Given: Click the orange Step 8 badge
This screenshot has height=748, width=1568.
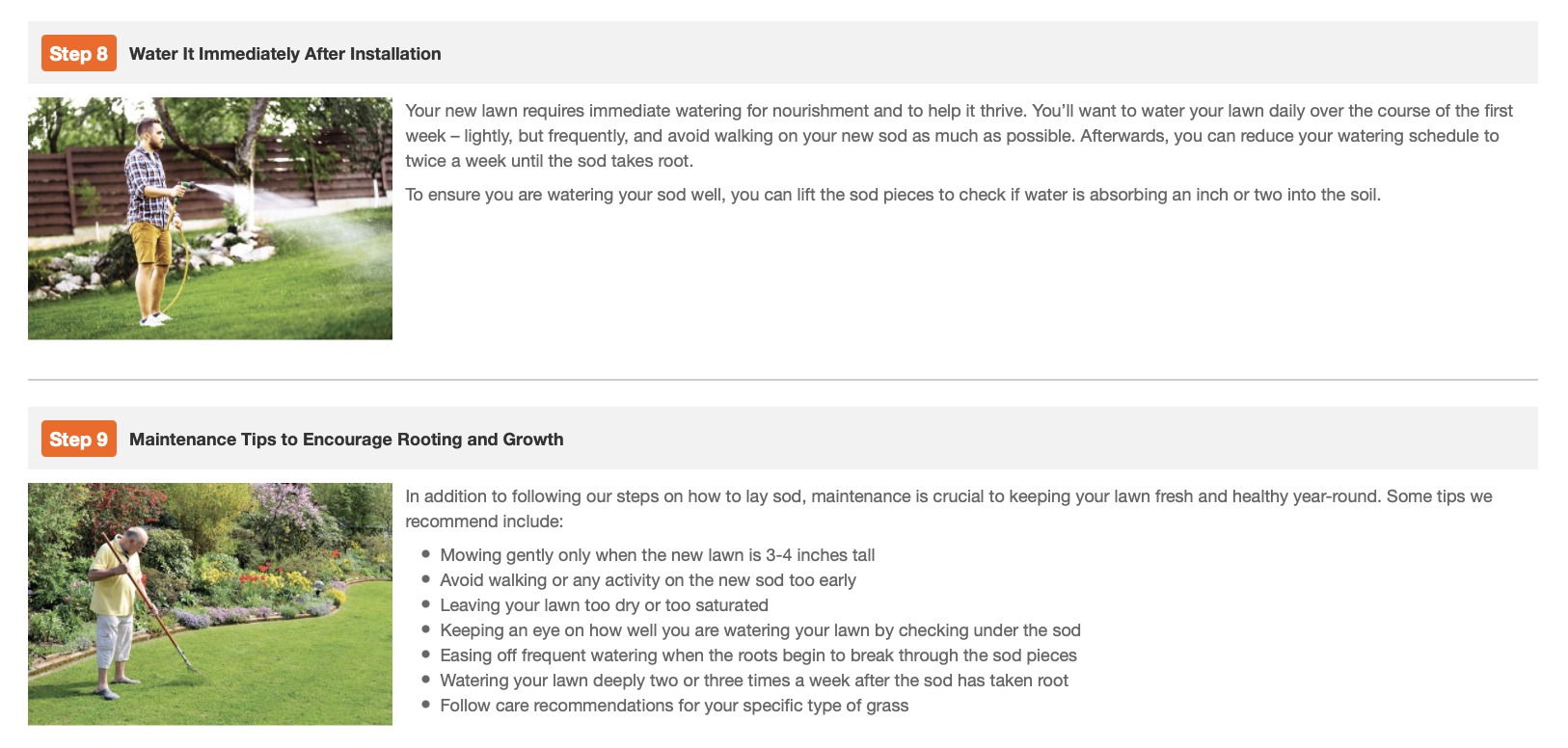Looking at the screenshot, I should point(78,54).
